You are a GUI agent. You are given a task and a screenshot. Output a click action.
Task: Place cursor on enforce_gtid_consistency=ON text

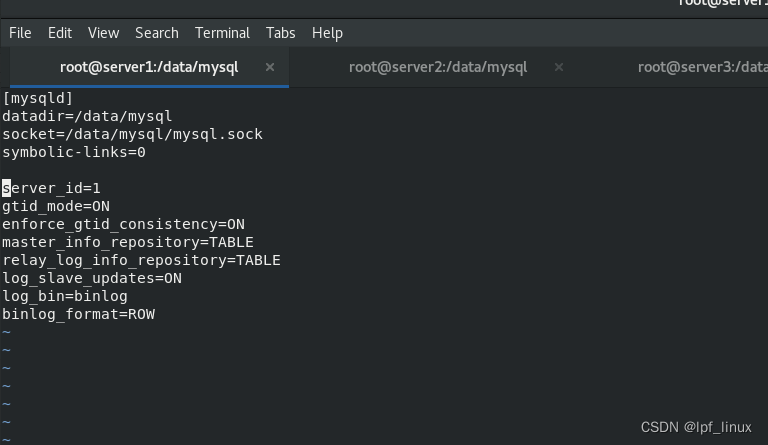click(123, 224)
